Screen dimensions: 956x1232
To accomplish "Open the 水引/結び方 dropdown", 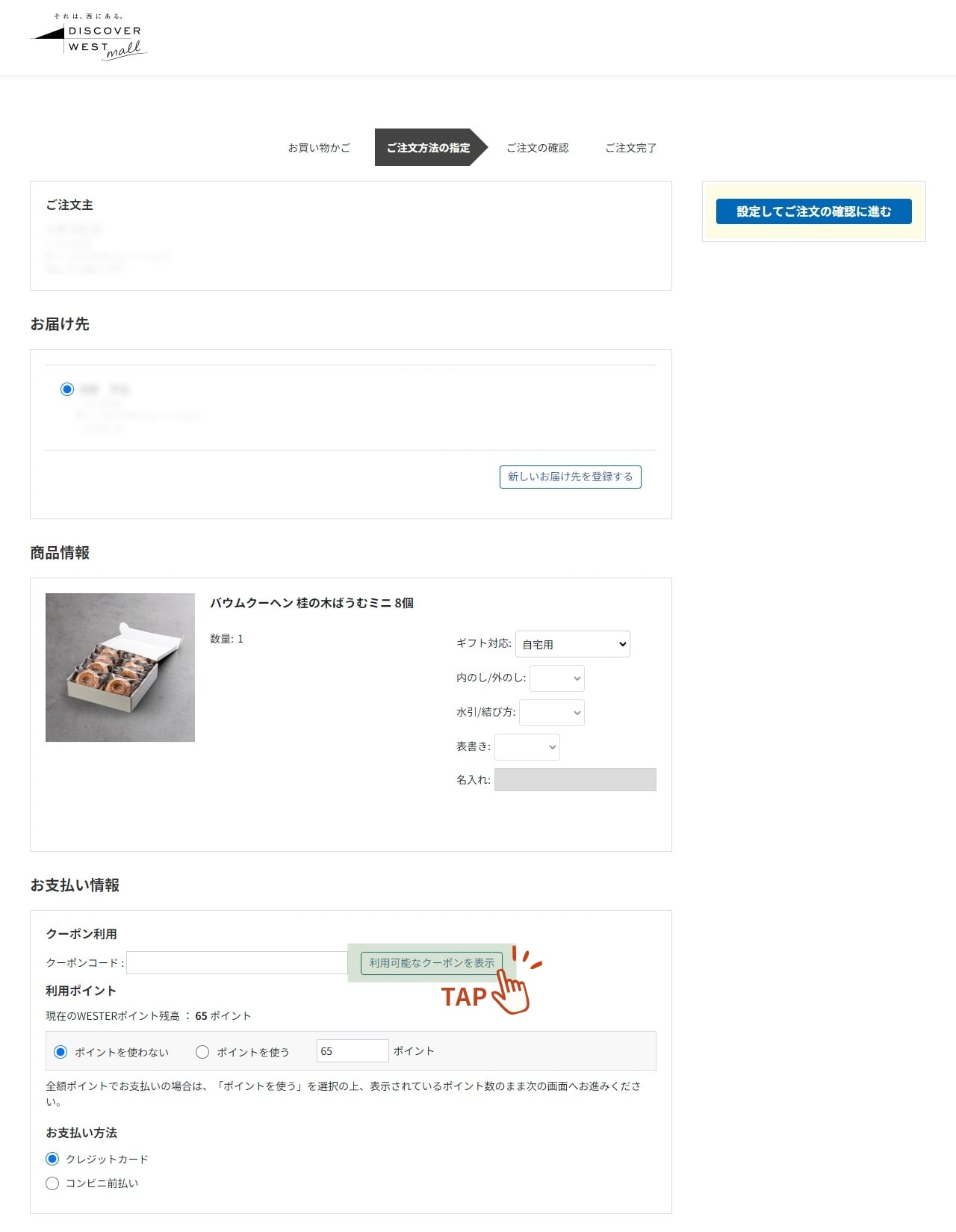I will [552, 713].
